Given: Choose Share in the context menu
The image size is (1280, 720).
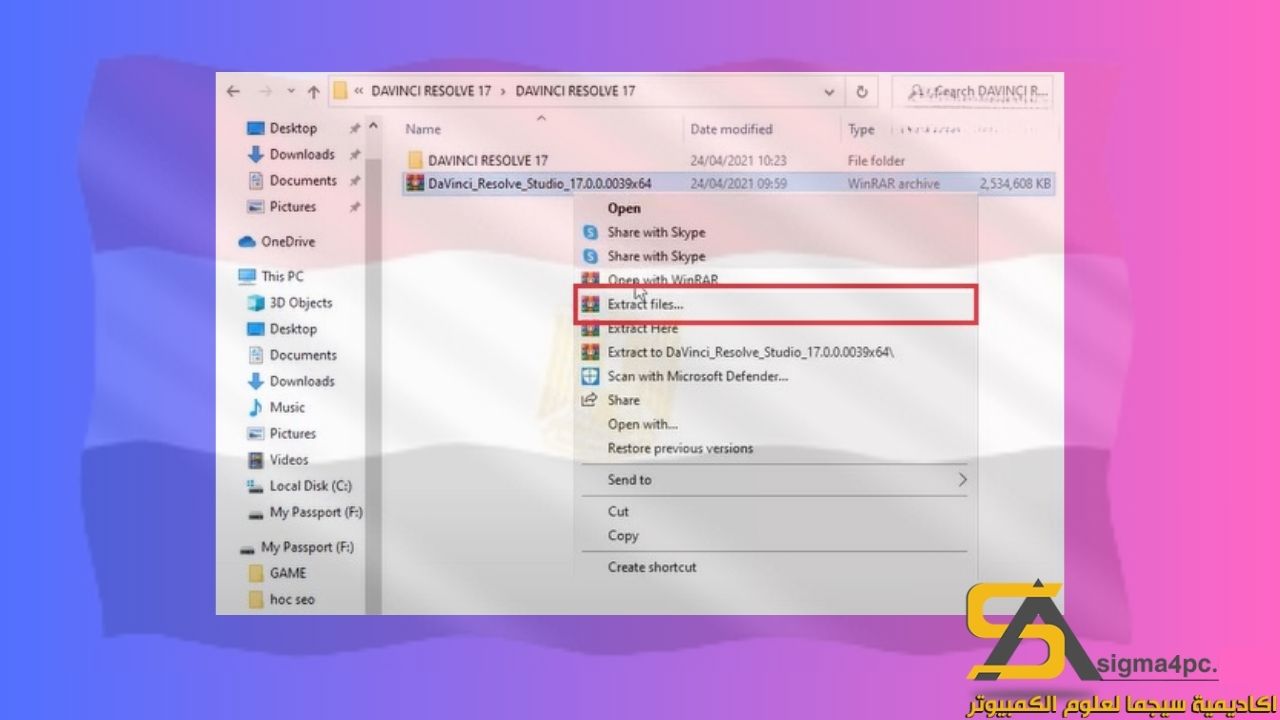Looking at the screenshot, I should click(623, 400).
